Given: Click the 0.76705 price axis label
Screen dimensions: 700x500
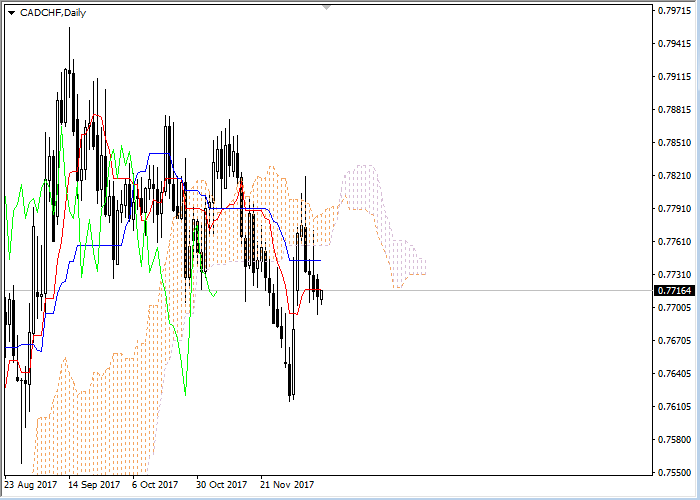Looking at the screenshot, I should pyautogui.click(x=675, y=341).
